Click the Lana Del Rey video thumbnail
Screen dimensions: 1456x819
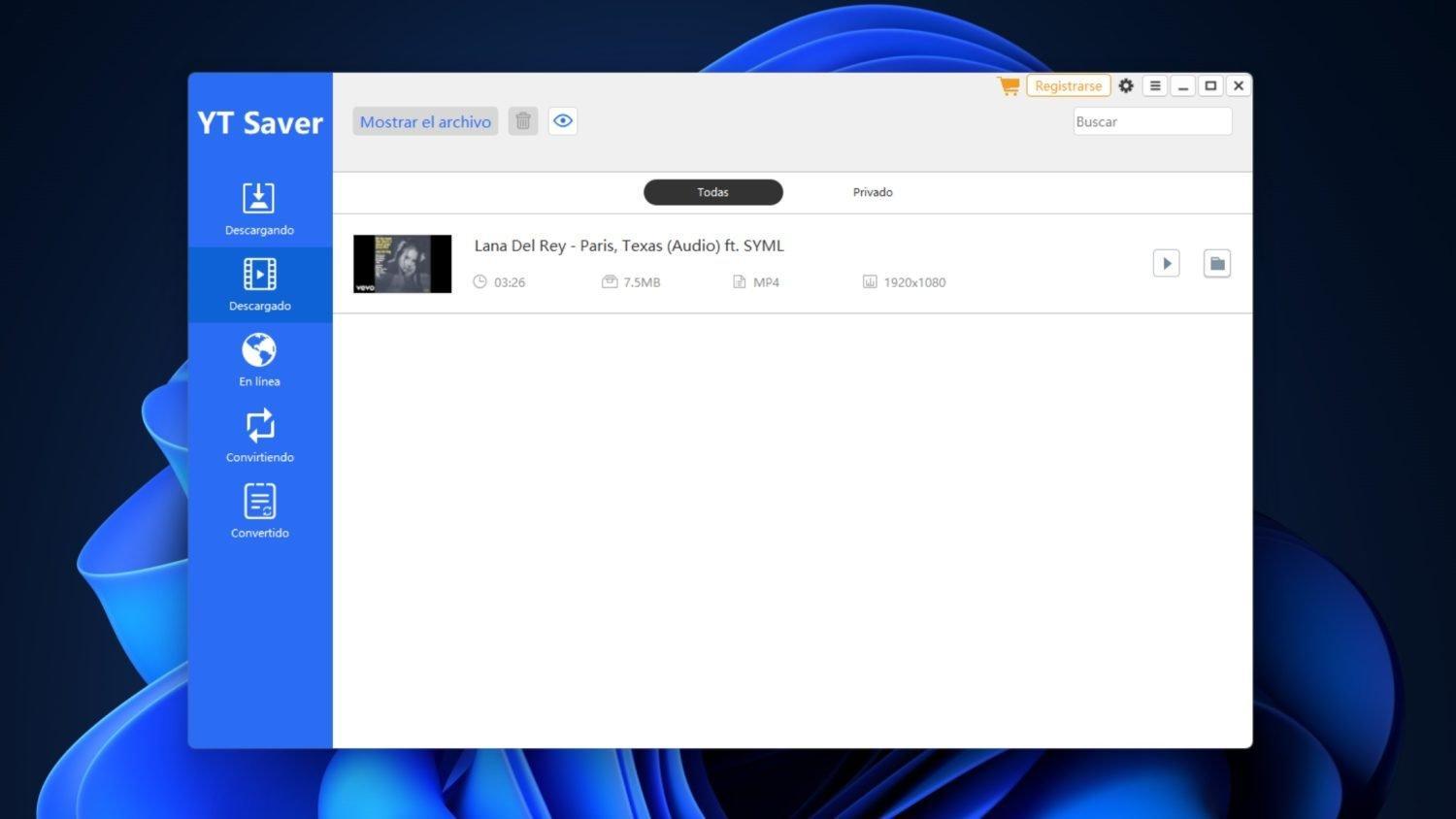403,264
